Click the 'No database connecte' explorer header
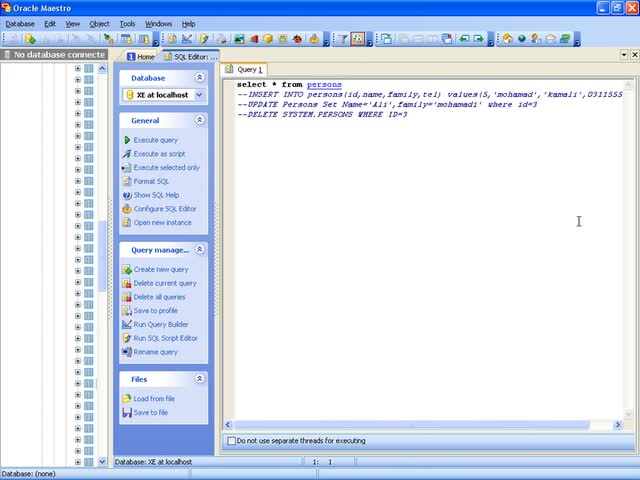This screenshot has width=640, height=480. 54,54
